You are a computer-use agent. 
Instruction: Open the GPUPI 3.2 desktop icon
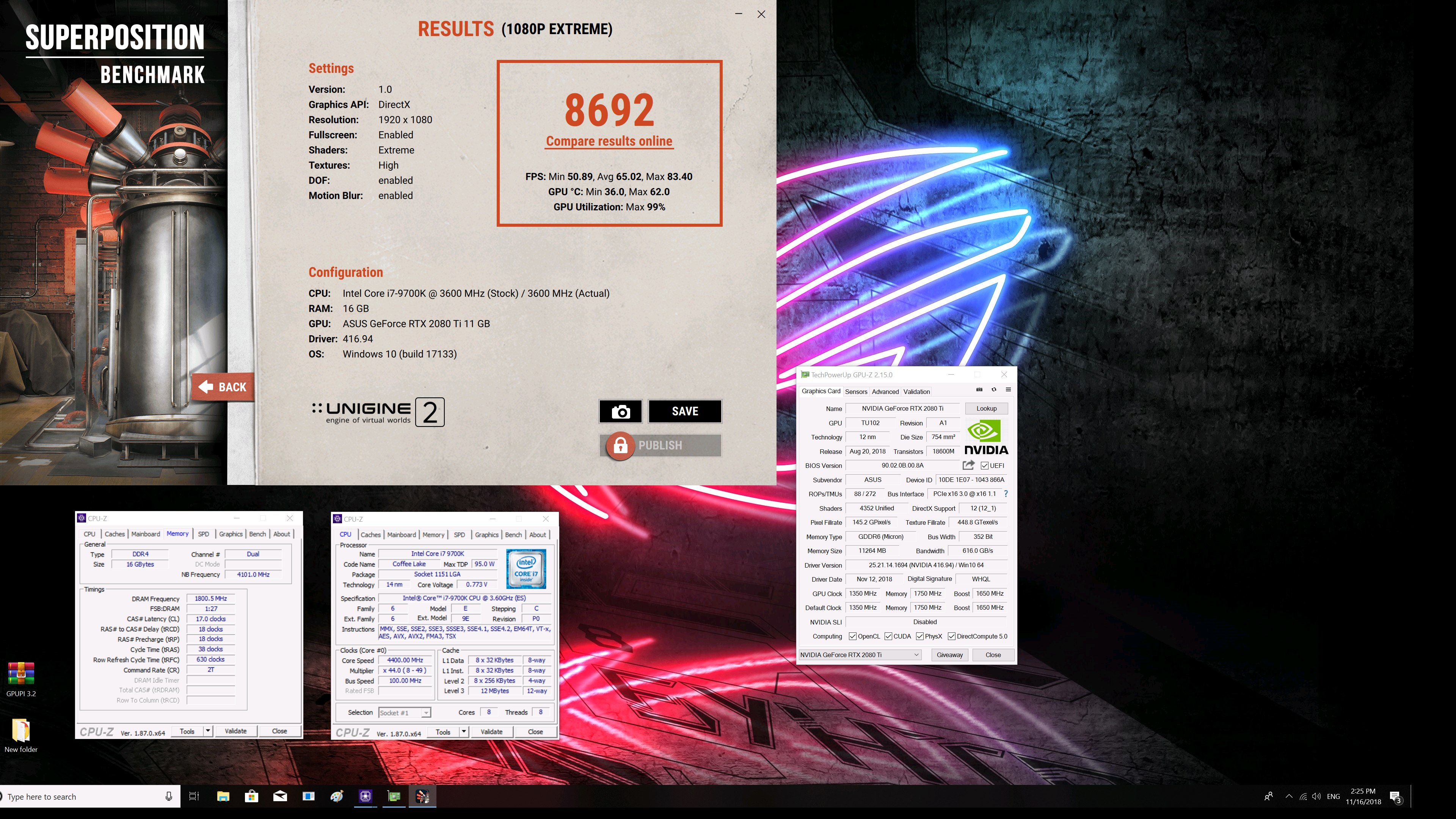pos(21,679)
